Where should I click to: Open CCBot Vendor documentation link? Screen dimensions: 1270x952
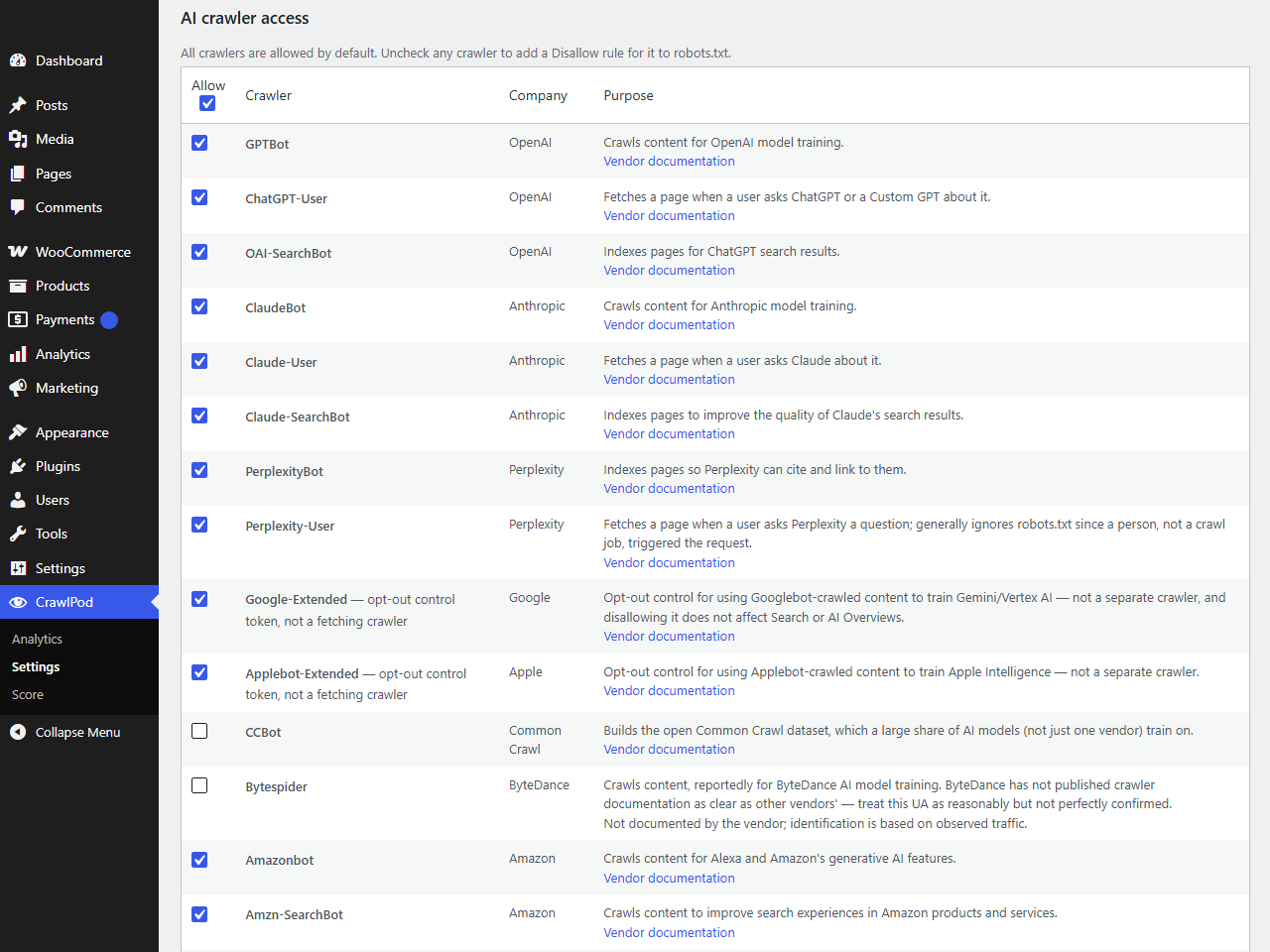[x=669, y=750]
